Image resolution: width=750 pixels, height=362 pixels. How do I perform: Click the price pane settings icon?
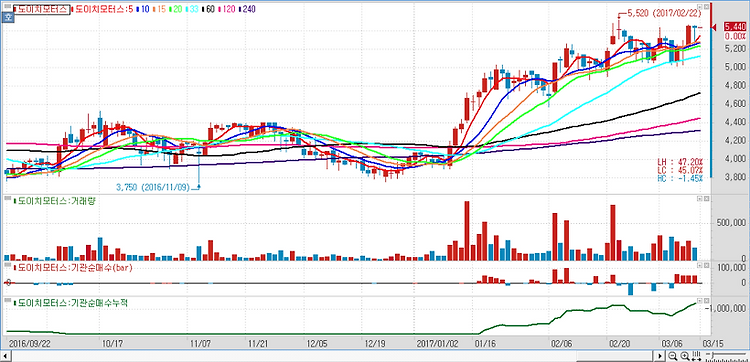click(700, 7)
